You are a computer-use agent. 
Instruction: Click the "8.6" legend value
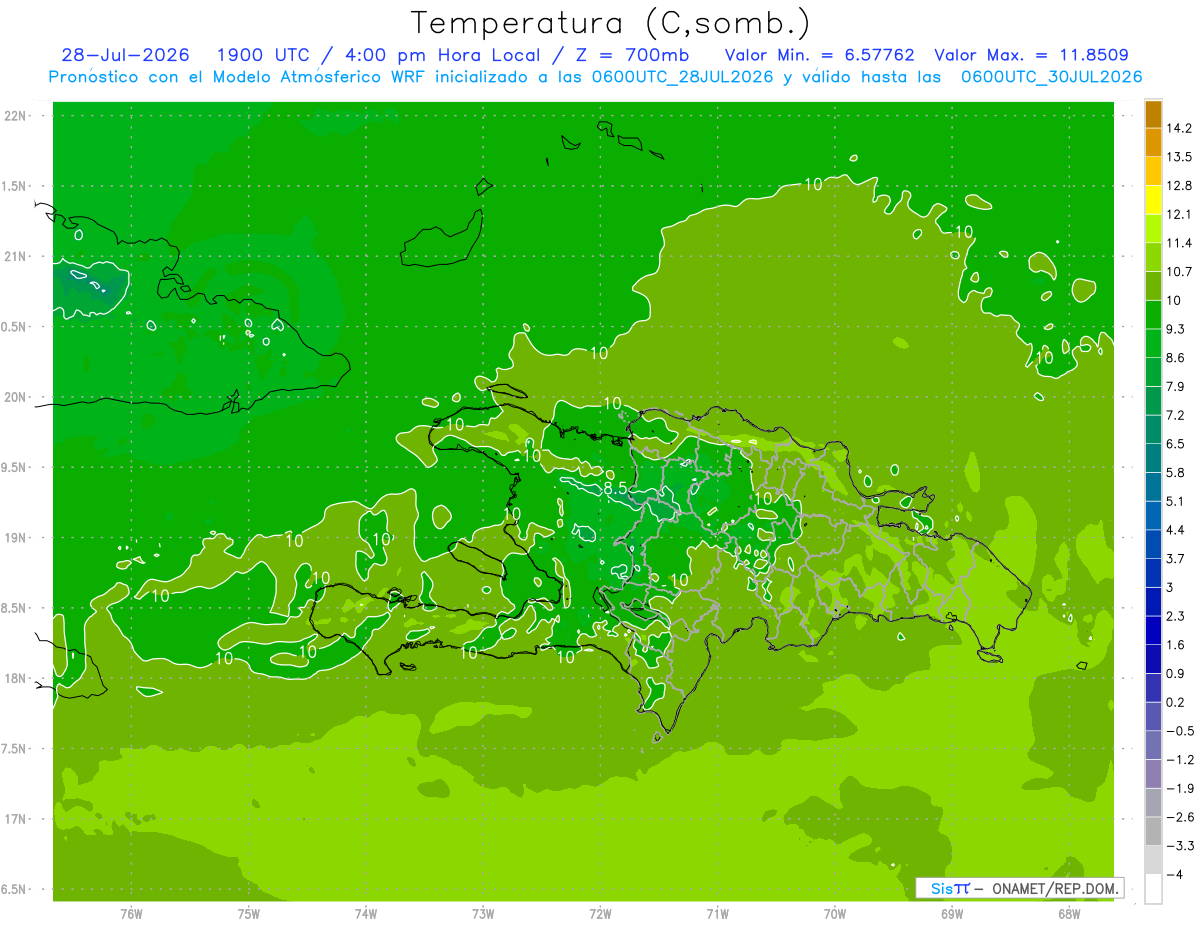pyautogui.click(x=1175, y=358)
